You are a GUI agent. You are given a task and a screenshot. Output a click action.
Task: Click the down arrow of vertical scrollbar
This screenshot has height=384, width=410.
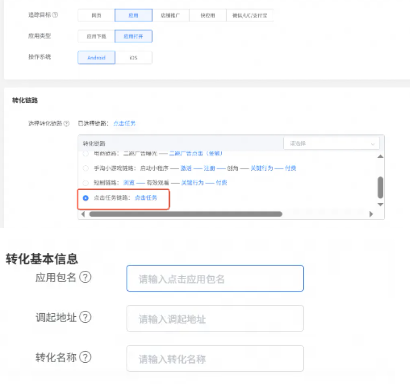(380, 204)
